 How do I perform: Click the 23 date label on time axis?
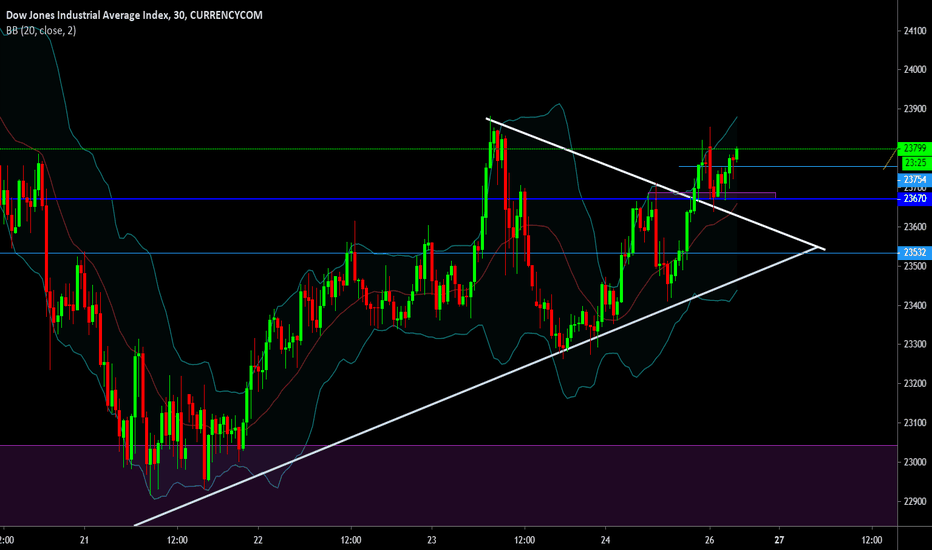click(x=432, y=540)
